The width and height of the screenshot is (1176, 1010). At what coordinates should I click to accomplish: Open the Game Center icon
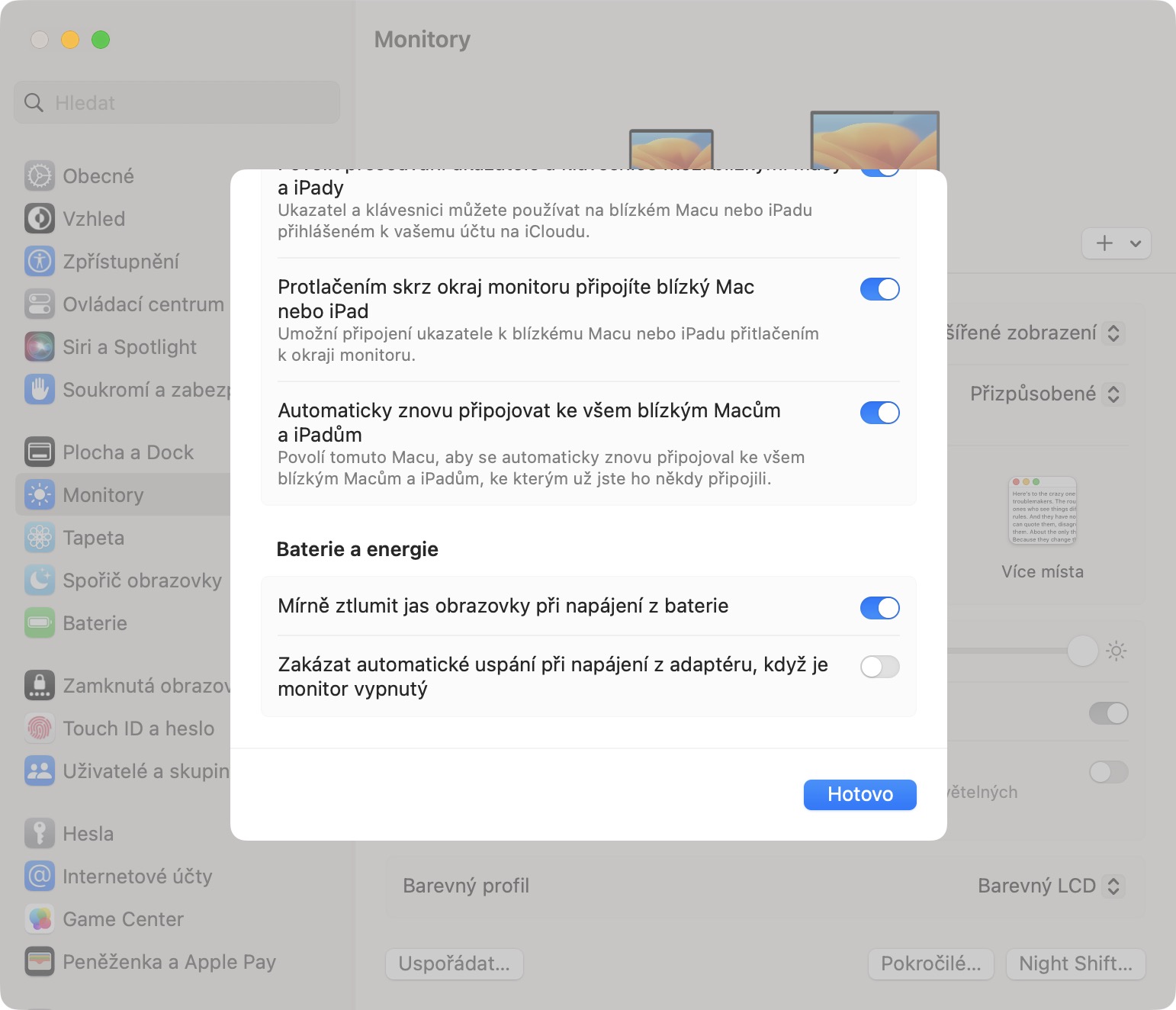[40, 919]
